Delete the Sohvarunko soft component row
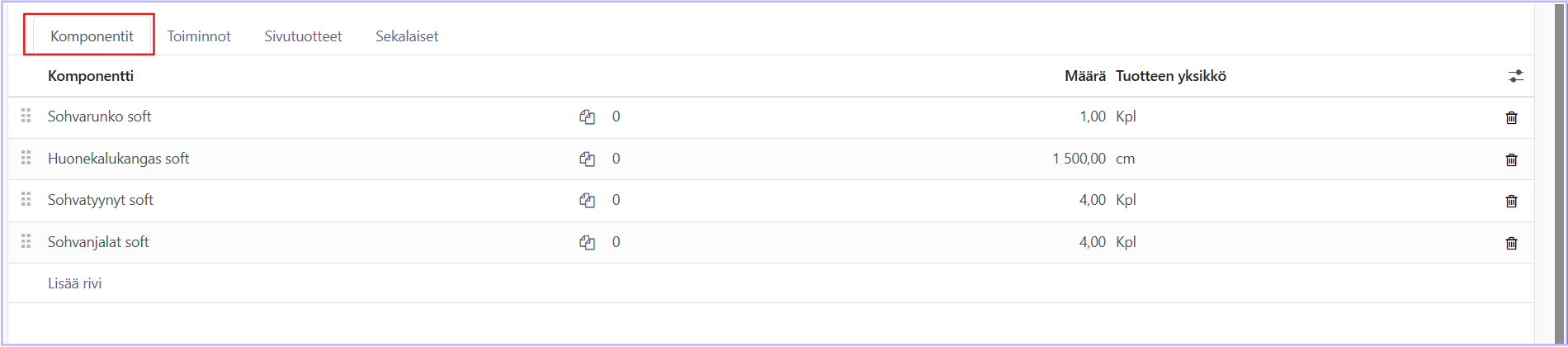 click(x=1511, y=117)
